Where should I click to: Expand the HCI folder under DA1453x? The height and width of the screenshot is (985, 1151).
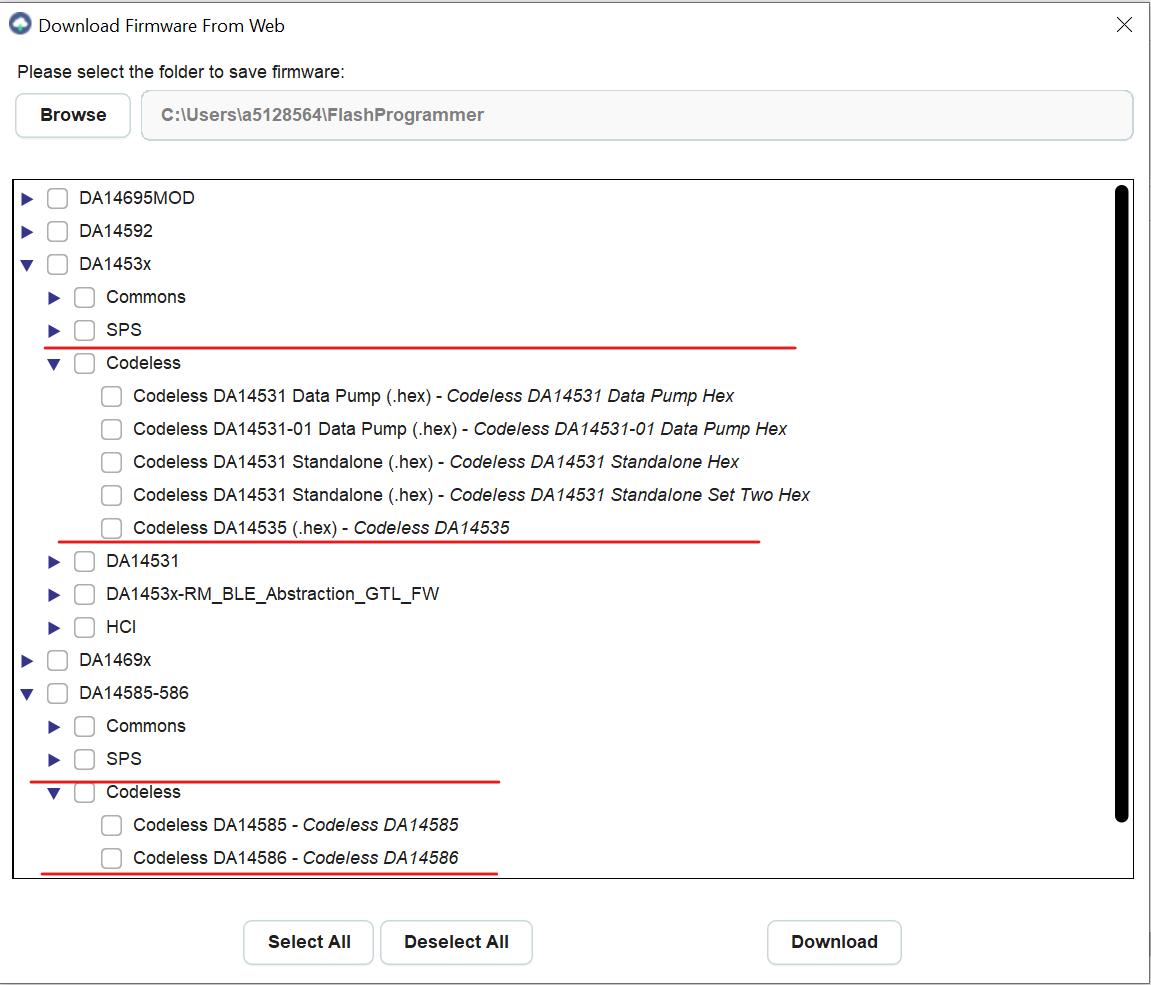[x=54, y=628]
